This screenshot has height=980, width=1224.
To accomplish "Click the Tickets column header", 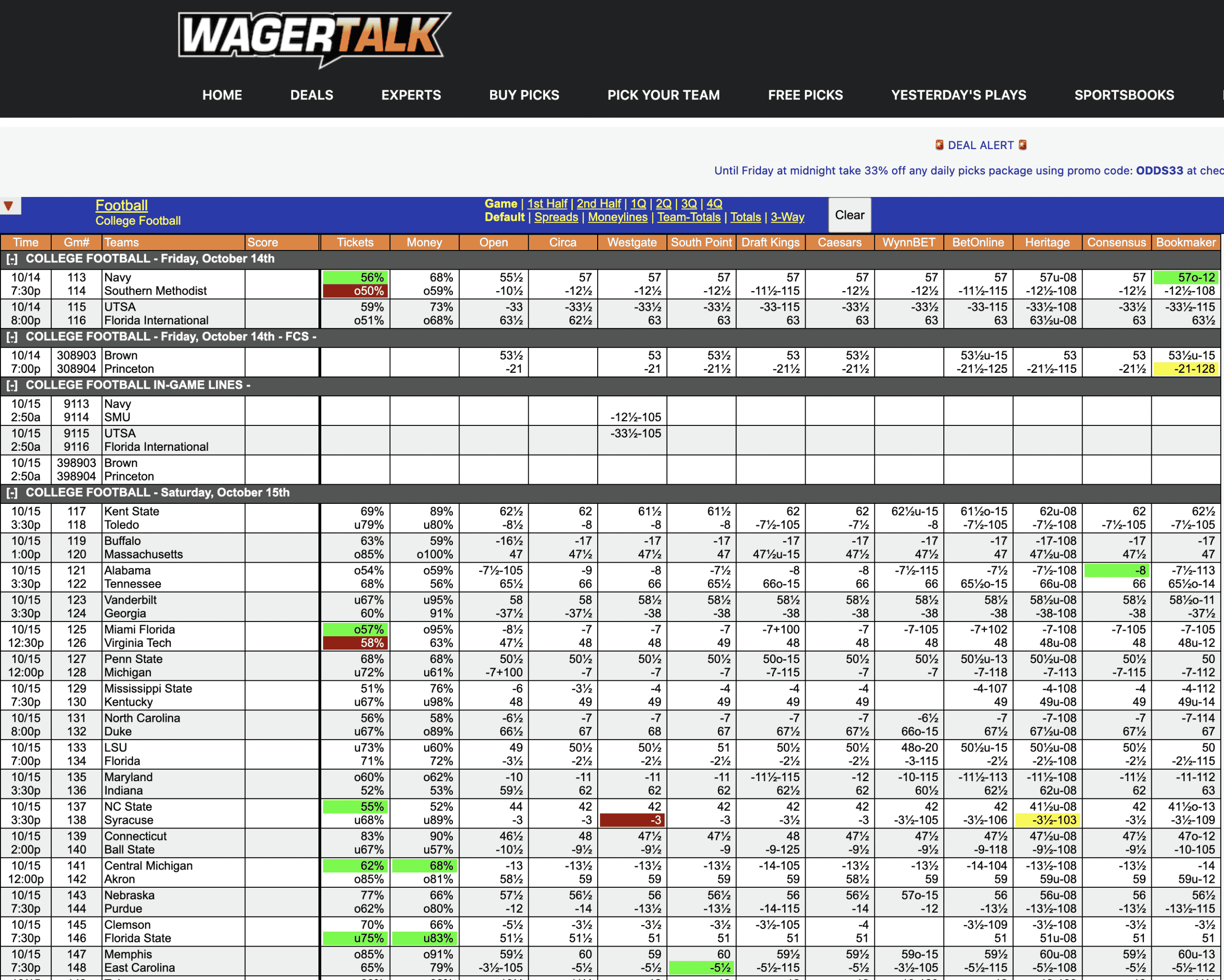I will pos(355,242).
